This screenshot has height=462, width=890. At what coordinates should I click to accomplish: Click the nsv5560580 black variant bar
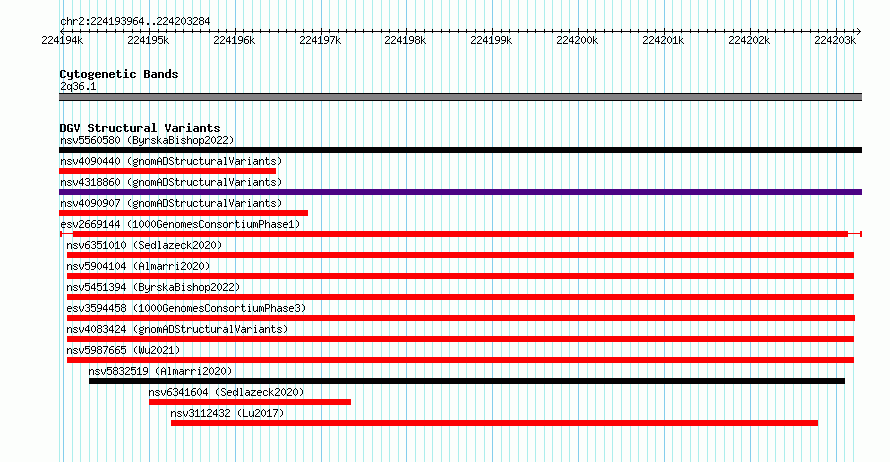(x=460, y=150)
